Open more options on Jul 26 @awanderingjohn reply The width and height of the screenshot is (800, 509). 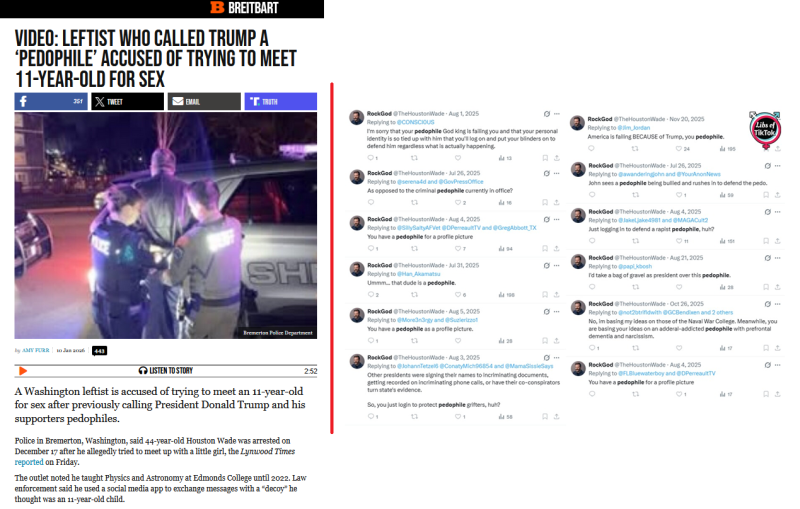[777, 166]
